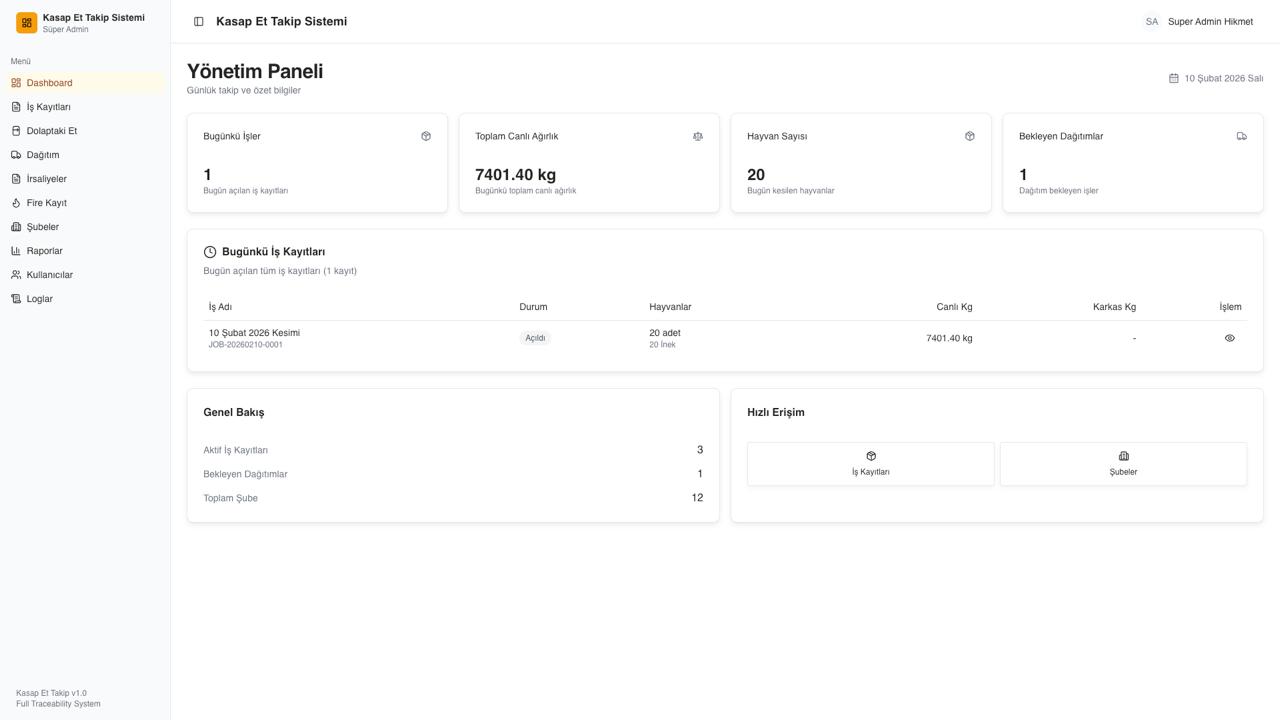Image resolution: width=1280 pixels, height=720 pixels.
Task: Toggle the sidebar collapse button
Action: (x=199, y=22)
